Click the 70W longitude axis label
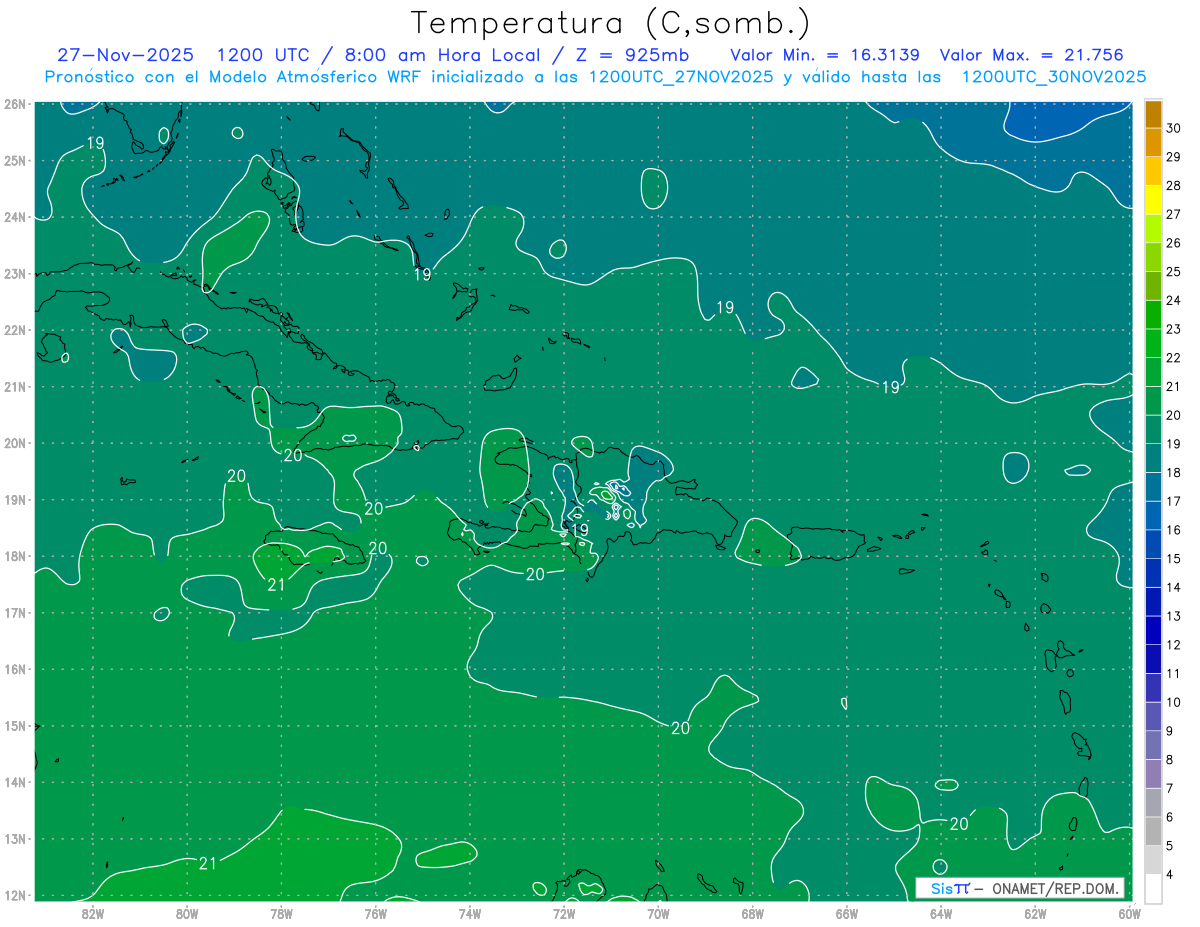This screenshot has height=927, width=1200. coord(658,912)
